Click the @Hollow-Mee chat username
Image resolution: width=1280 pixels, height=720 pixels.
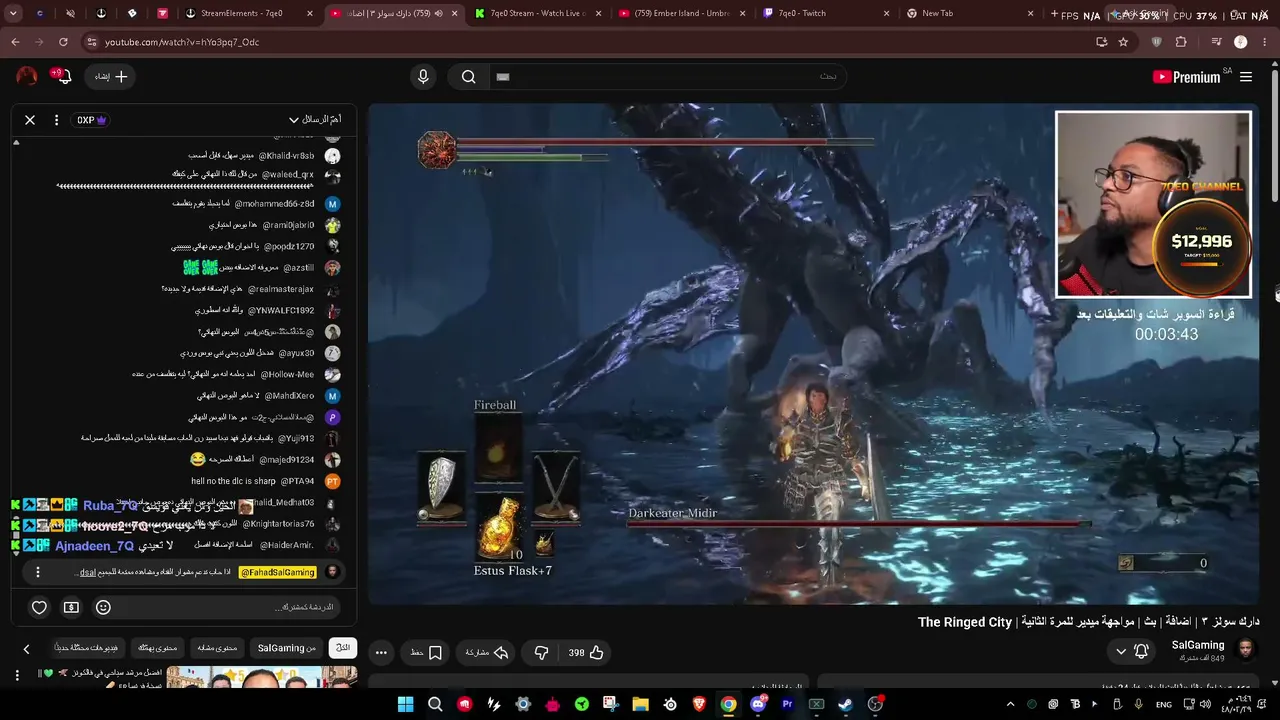pyautogui.click(x=287, y=375)
